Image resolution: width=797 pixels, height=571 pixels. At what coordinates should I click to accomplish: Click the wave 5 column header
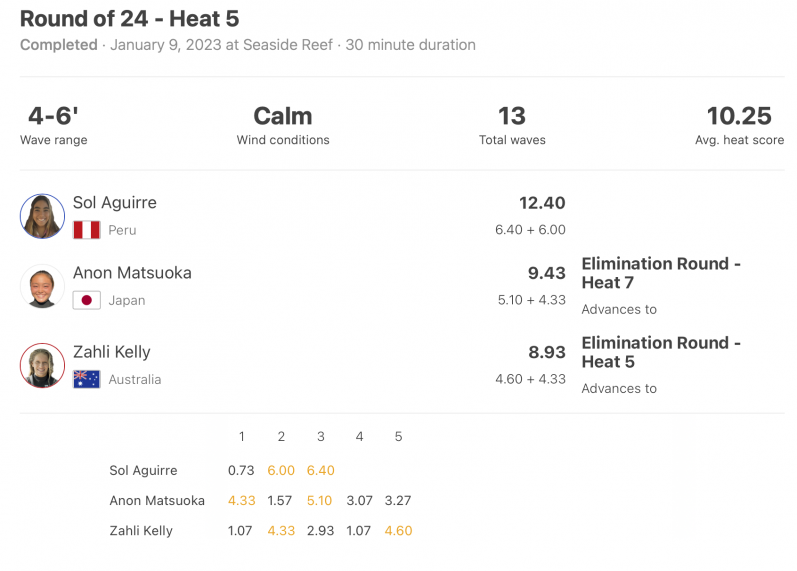click(x=398, y=436)
